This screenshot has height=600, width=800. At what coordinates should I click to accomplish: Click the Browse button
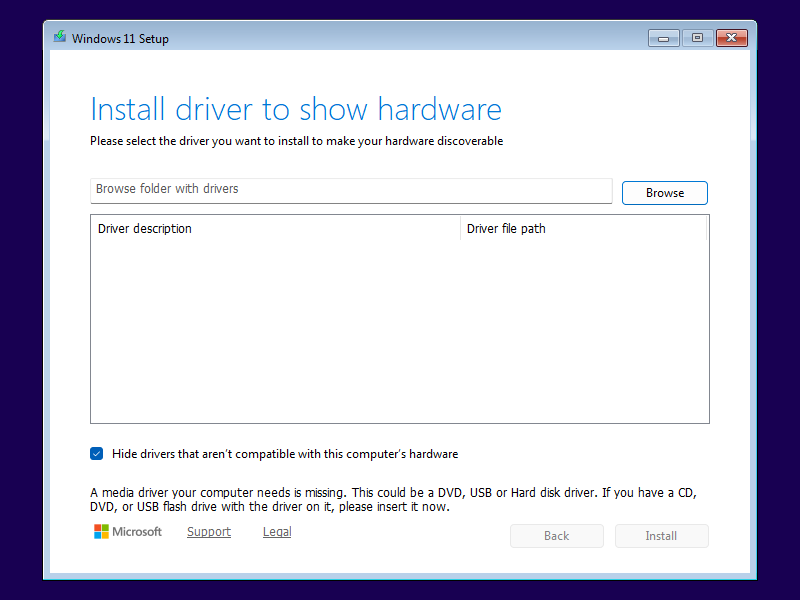pyautogui.click(x=665, y=193)
